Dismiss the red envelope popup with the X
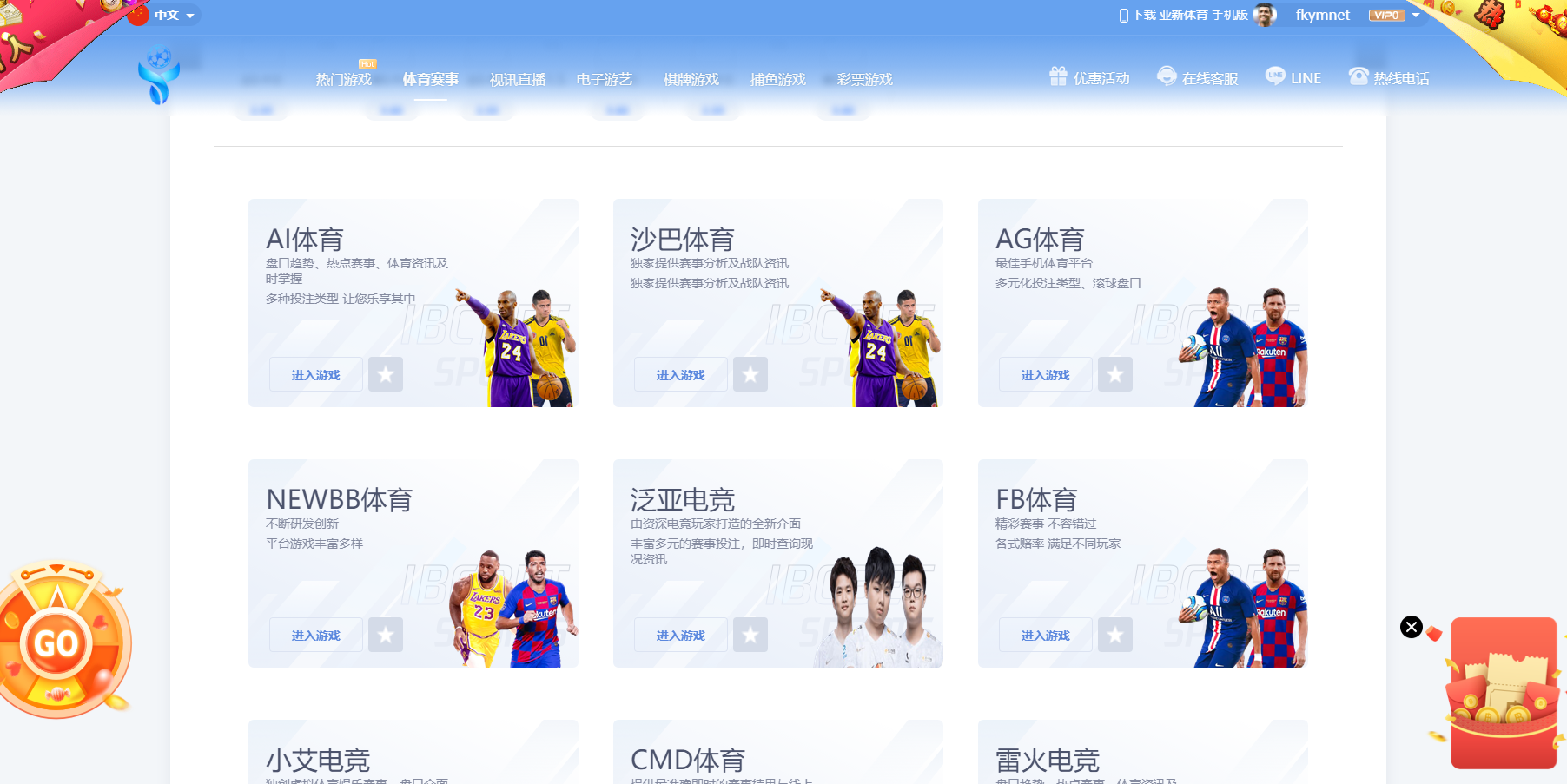 click(x=1411, y=626)
